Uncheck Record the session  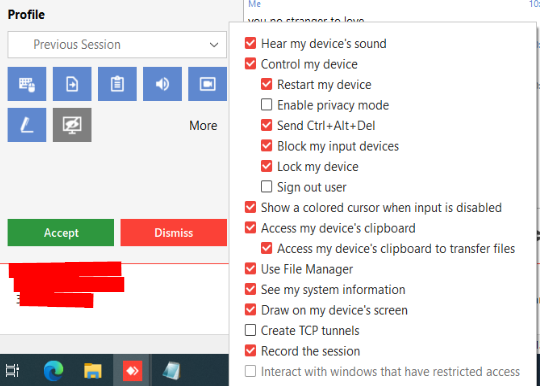coord(250,351)
